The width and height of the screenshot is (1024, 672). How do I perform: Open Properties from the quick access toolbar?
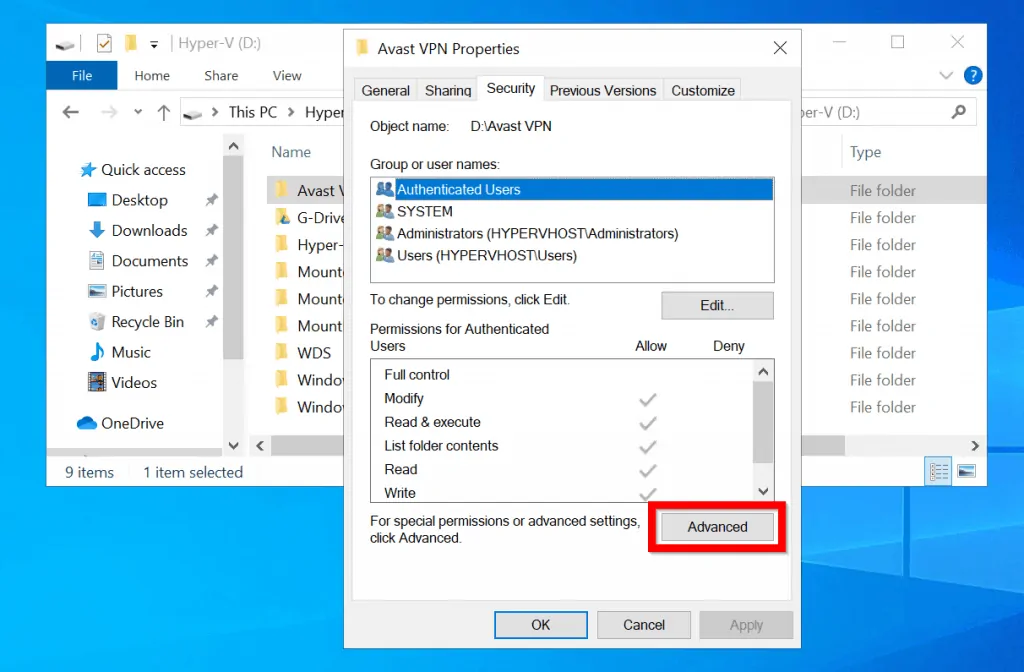103,43
